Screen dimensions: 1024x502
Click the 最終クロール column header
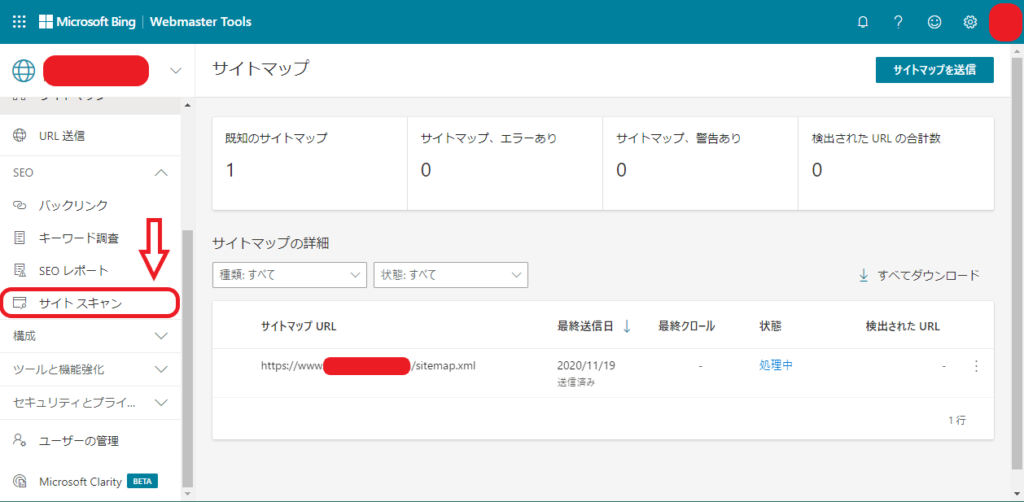pyautogui.click(x=686, y=326)
